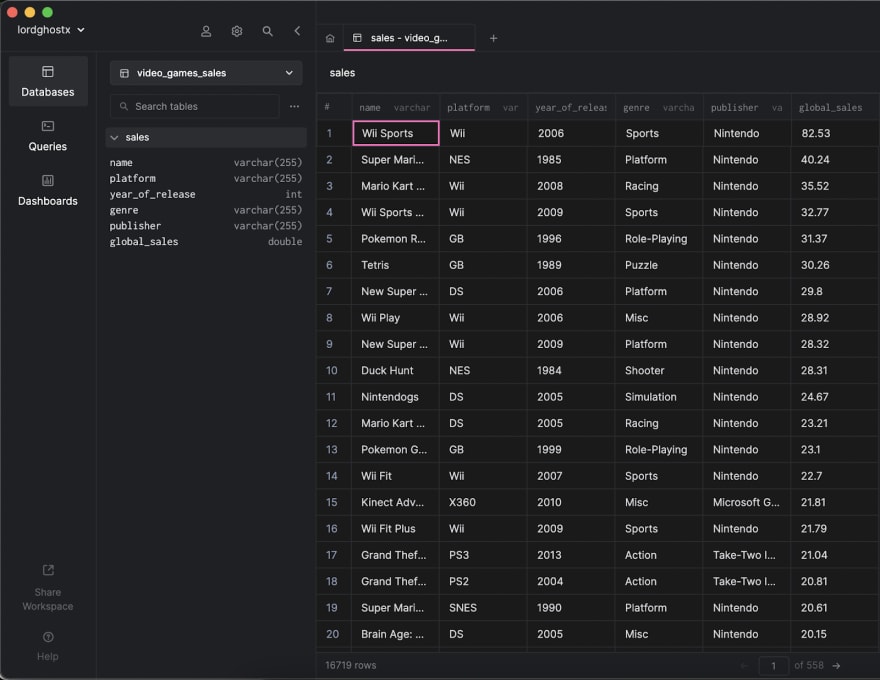Open Queries section in sidebar
The image size is (880, 680).
pyautogui.click(x=48, y=136)
